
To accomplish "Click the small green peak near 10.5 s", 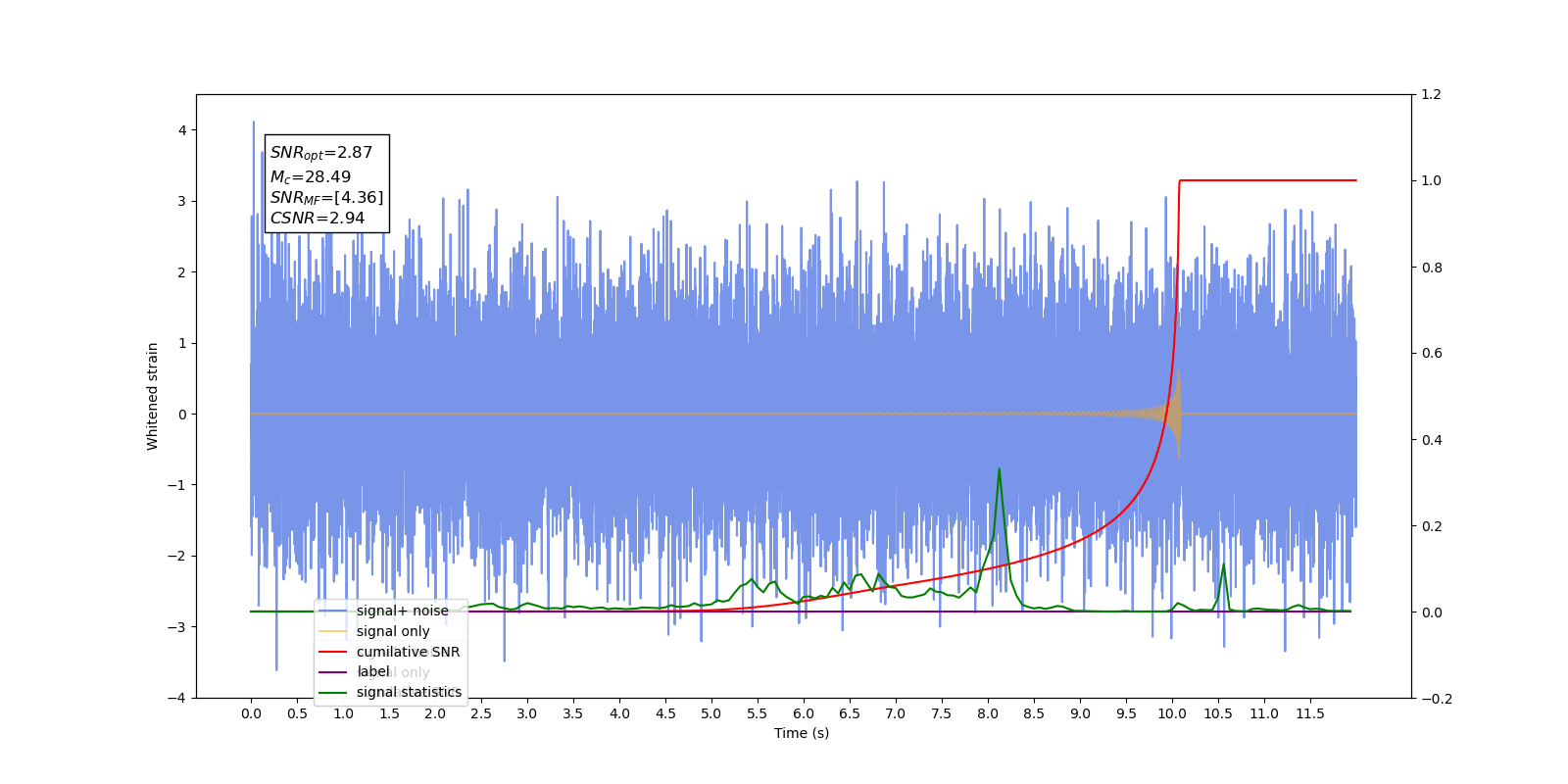I will pyautogui.click(x=1223, y=566).
